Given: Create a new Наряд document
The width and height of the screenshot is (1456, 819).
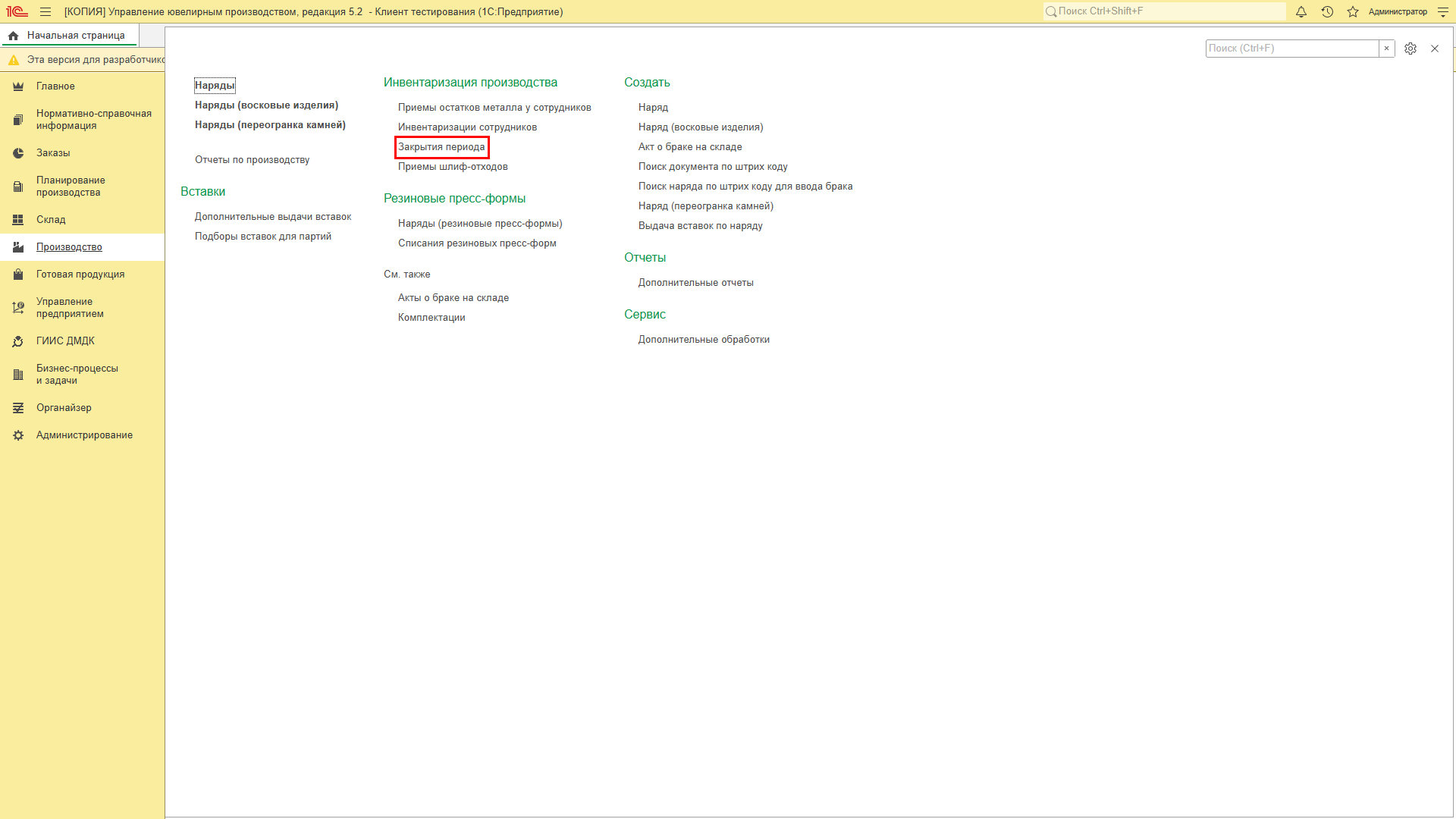Looking at the screenshot, I should click(x=653, y=108).
